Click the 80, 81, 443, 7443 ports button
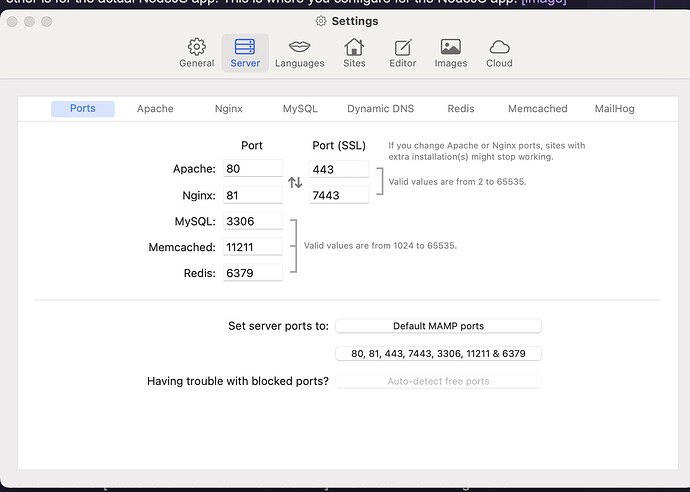Image resolution: width=690 pixels, height=492 pixels. pyautogui.click(x=438, y=353)
